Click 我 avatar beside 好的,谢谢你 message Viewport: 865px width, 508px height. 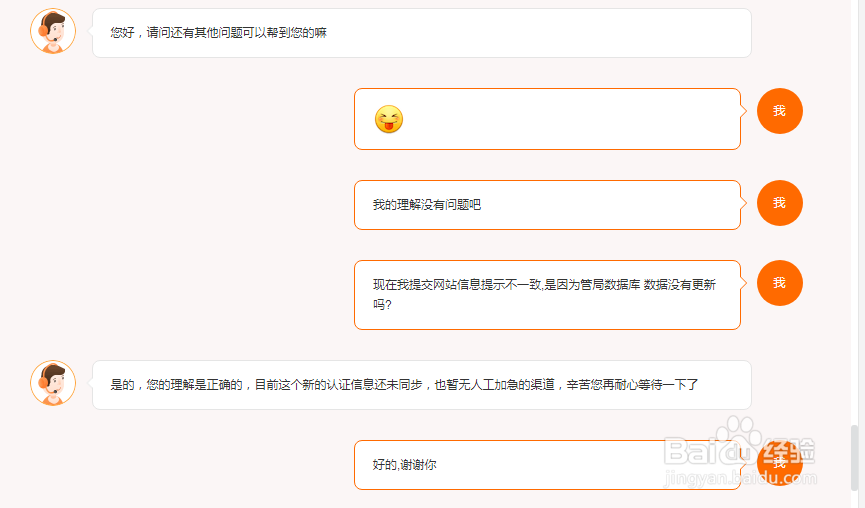tap(779, 463)
